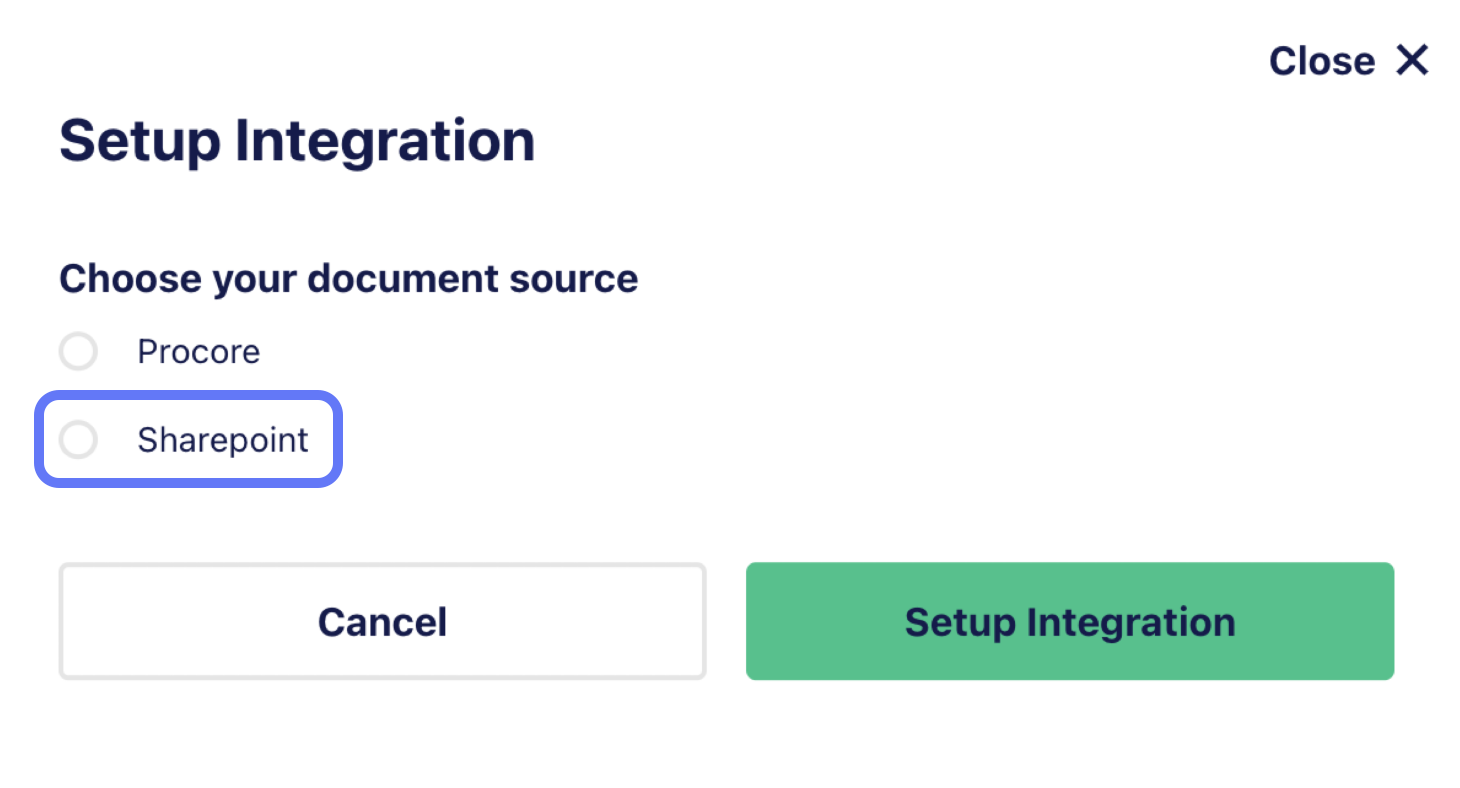
Task: Confirm by clicking Setup Integration button
Action: [1069, 621]
